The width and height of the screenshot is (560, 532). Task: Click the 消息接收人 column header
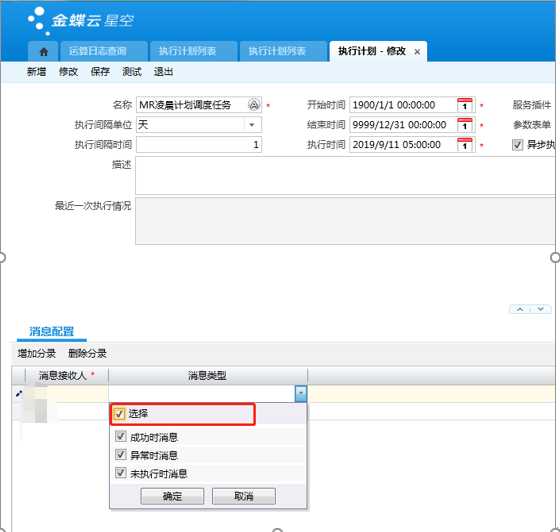(x=67, y=376)
